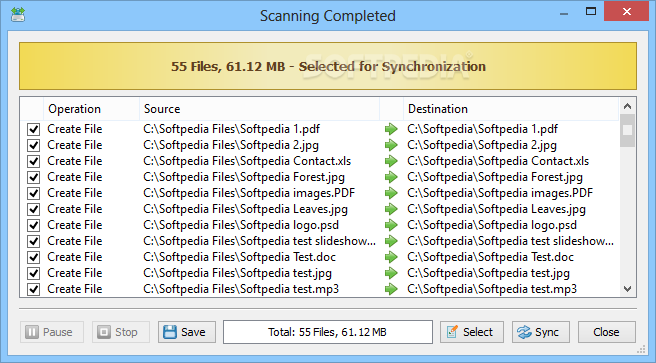Click the green arrow beside Softpedia logo.psd
Image resolution: width=656 pixels, height=363 pixels.
(x=391, y=225)
